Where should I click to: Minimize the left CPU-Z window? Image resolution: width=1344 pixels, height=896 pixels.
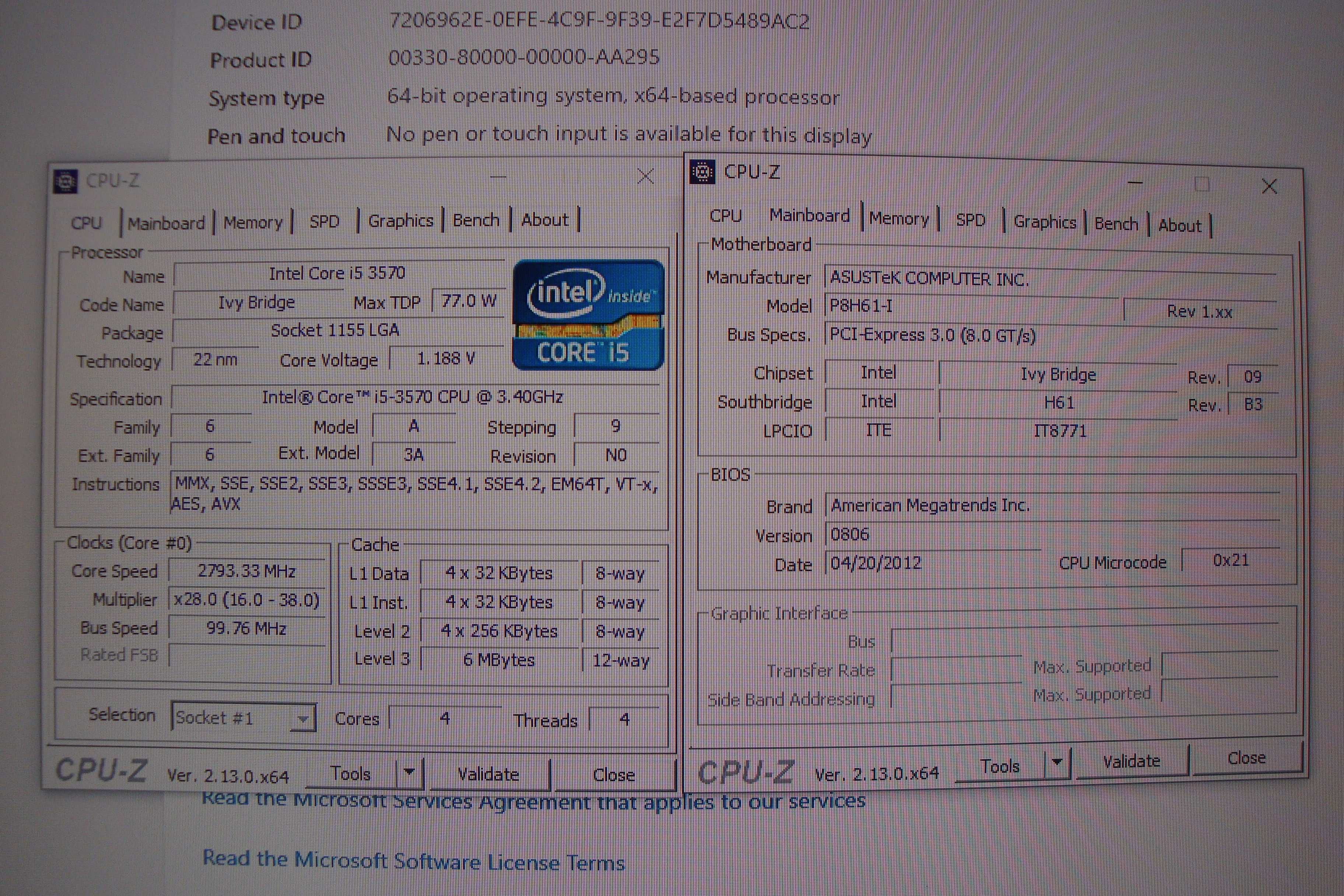pos(498,176)
